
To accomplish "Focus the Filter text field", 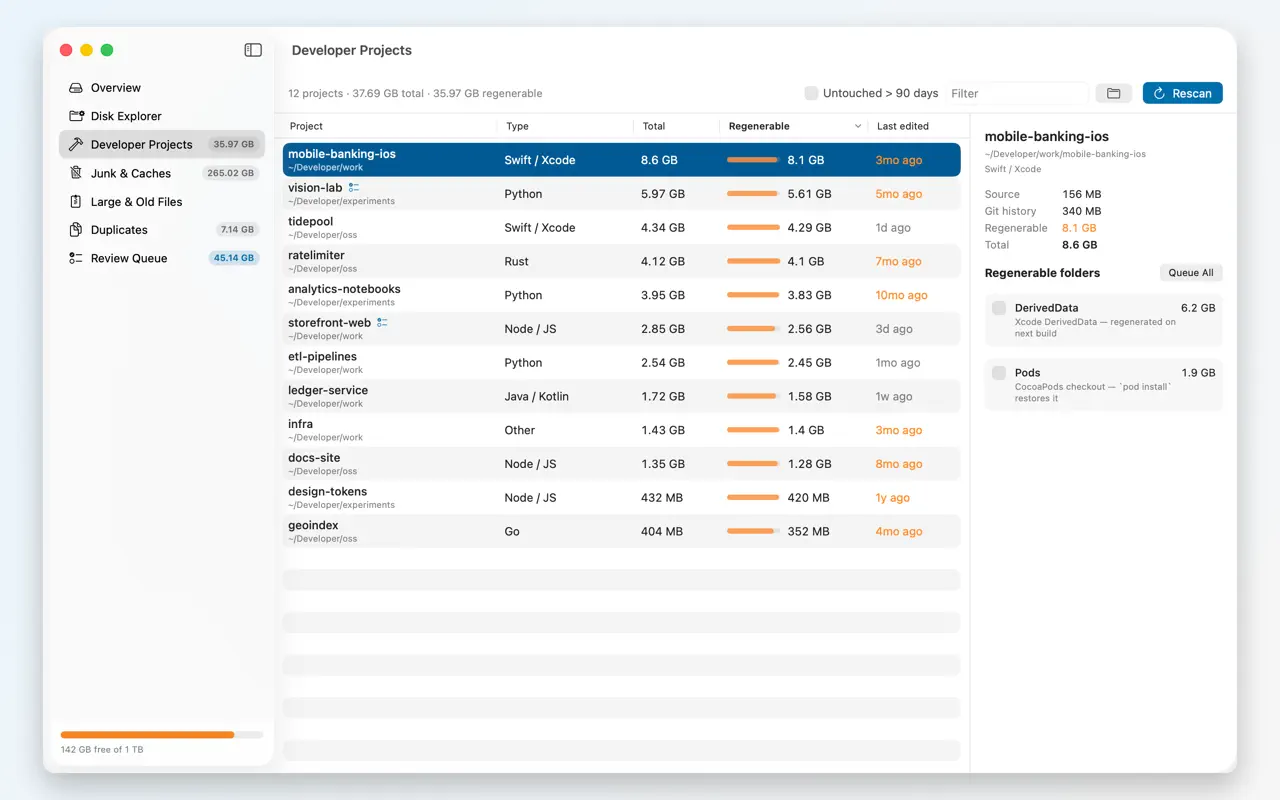I will tap(1017, 93).
